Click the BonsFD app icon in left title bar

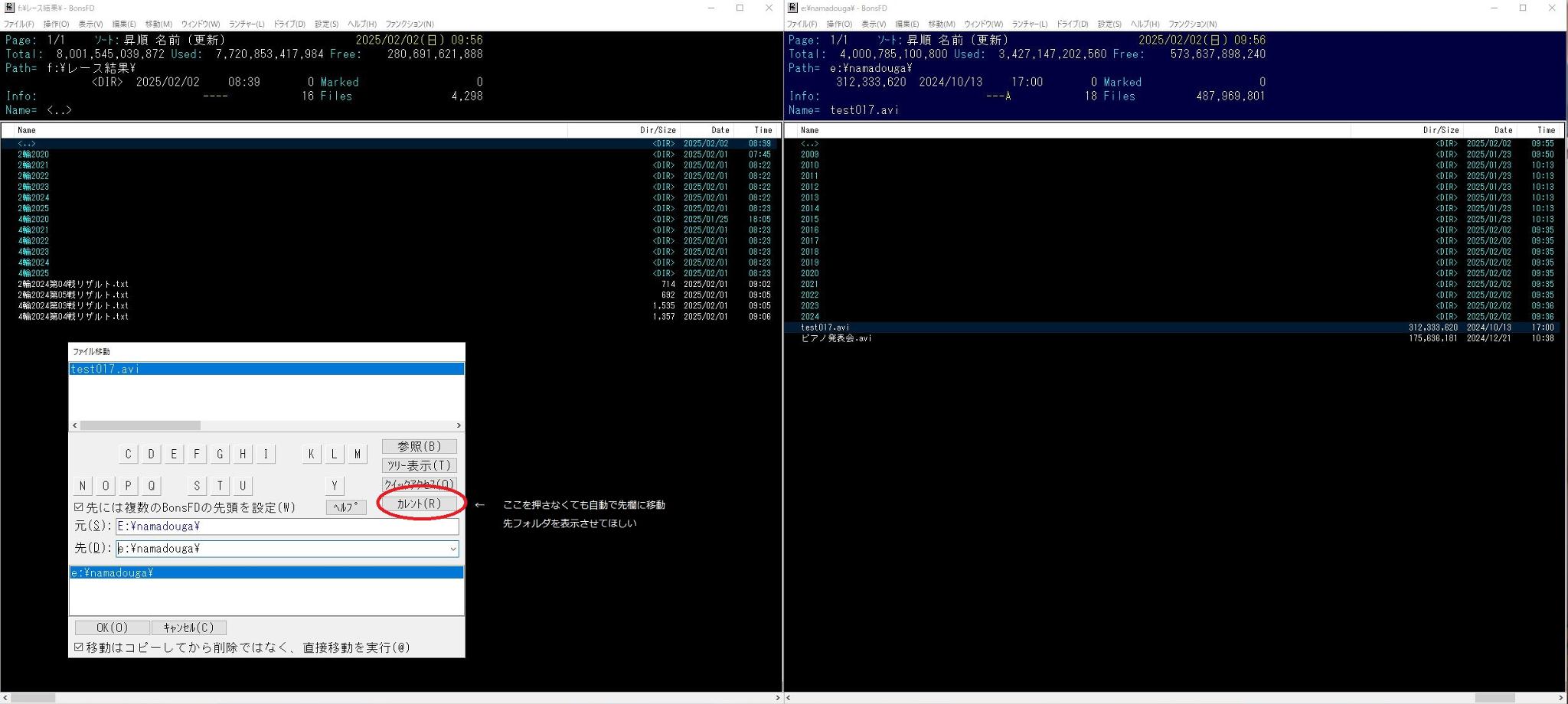click(x=9, y=8)
